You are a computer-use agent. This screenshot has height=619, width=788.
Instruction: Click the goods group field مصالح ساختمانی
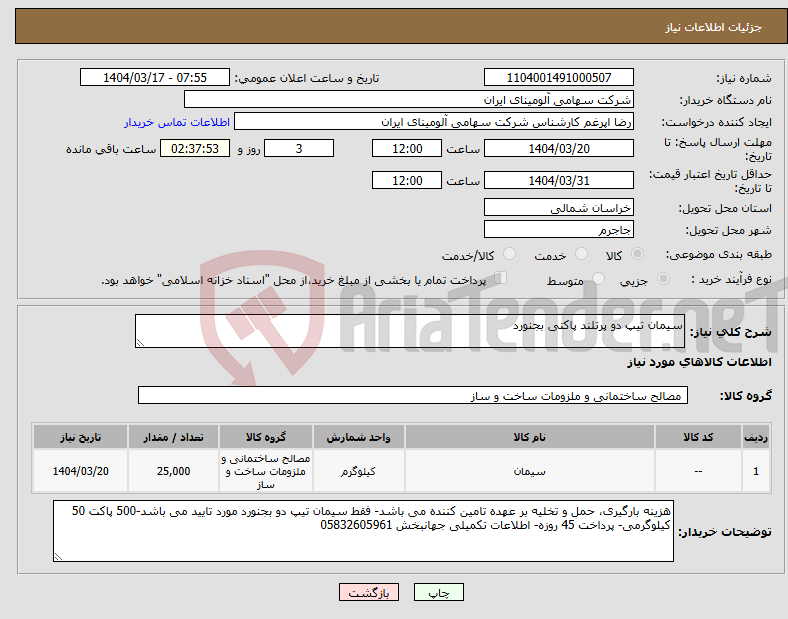point(413,395)
